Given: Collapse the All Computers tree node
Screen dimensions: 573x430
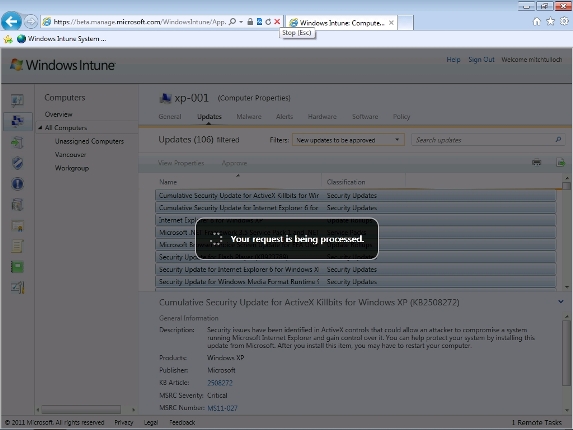Looking at the screenshot, I should point(41,128).
